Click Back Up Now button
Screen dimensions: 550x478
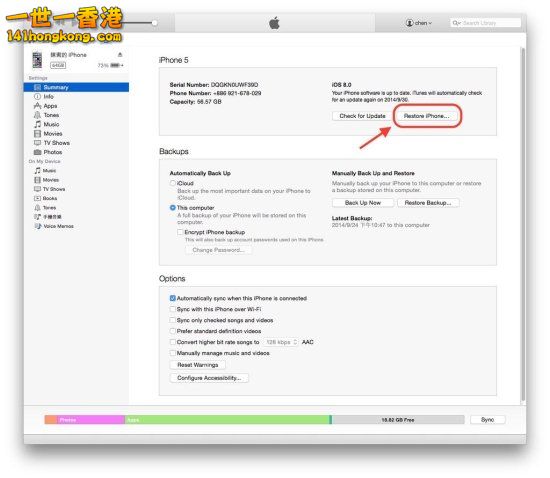(x=363, y=203)
